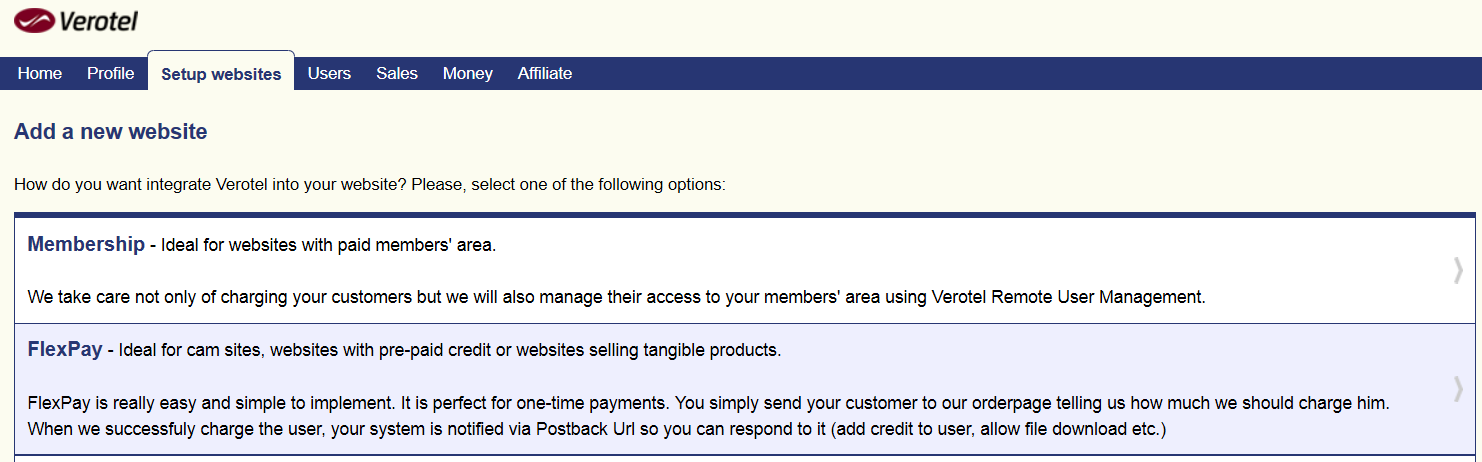
Task: Open the Affiliate tab
Action: 545,73
